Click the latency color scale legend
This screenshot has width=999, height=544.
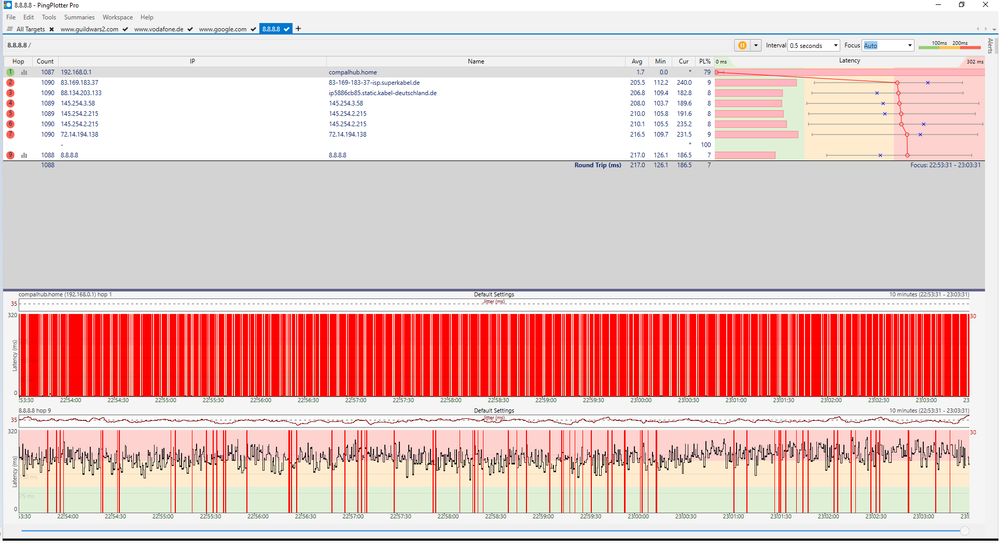(948, 45)
